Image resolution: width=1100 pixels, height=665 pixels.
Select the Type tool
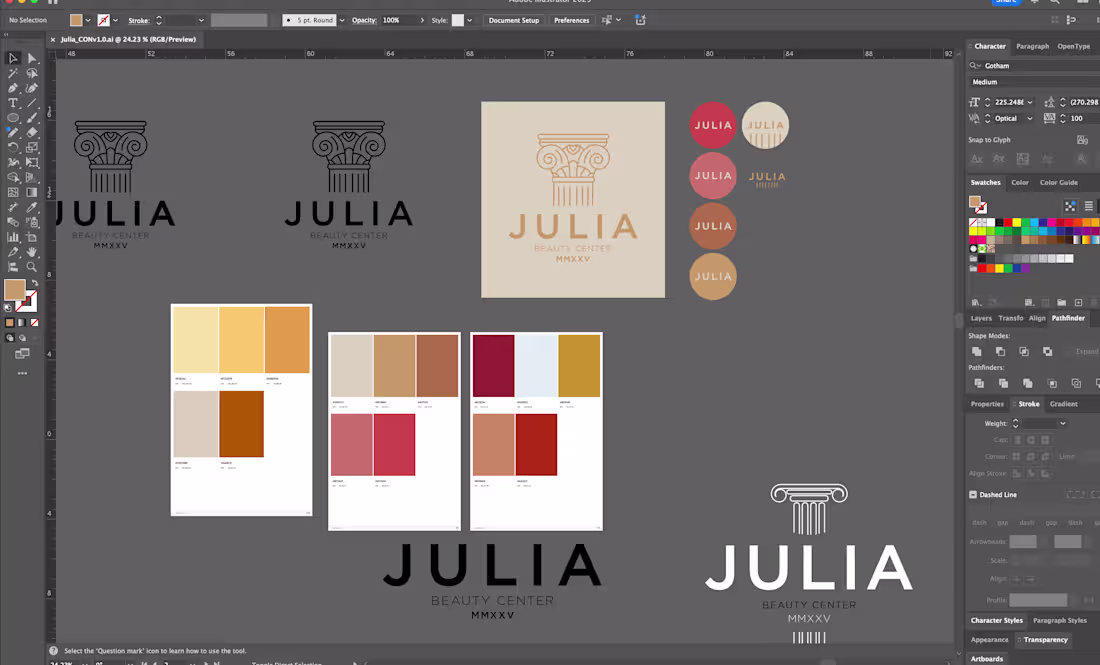coord(13,103)
